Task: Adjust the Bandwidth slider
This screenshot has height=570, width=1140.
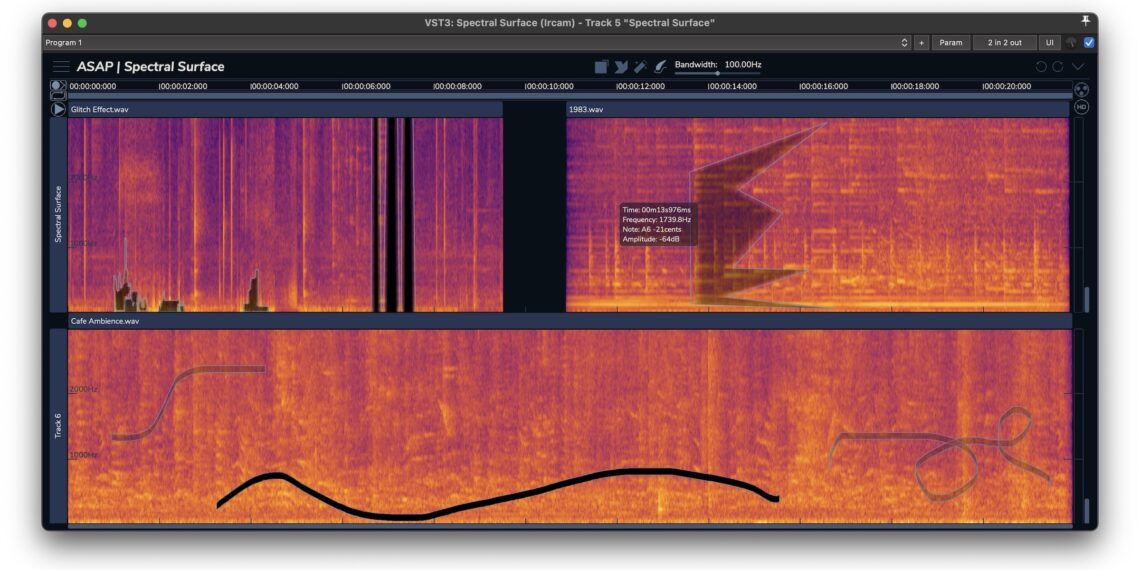Action: coord(717,73)
